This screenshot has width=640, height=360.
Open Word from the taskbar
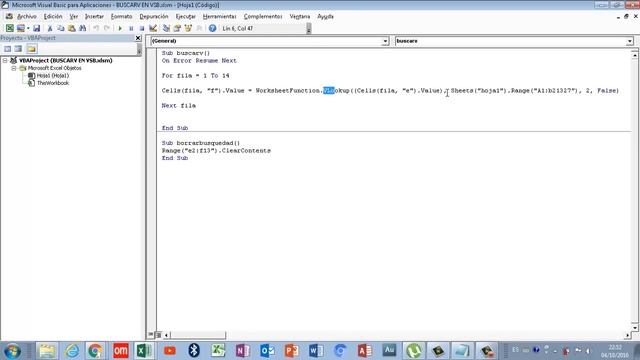point(316,351)
